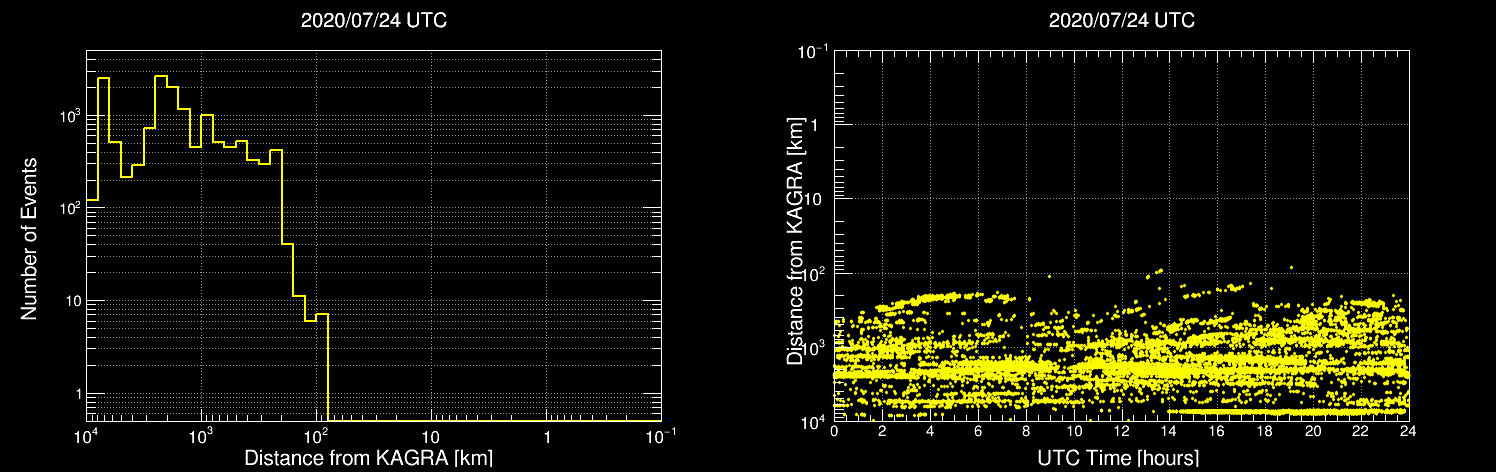The width and height of the screenshot is (1496, 472).
Task: Click UTC time tick label 6
Action: pyautogui.click(x=978, y=431)
